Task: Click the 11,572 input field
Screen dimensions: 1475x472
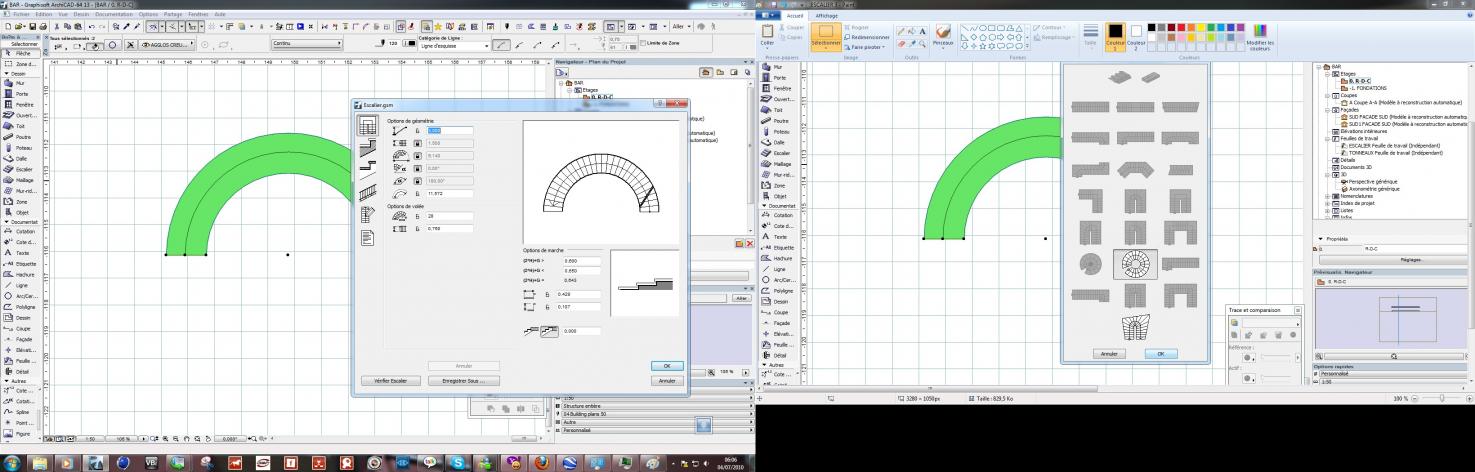Action: (x=450, y=193)
